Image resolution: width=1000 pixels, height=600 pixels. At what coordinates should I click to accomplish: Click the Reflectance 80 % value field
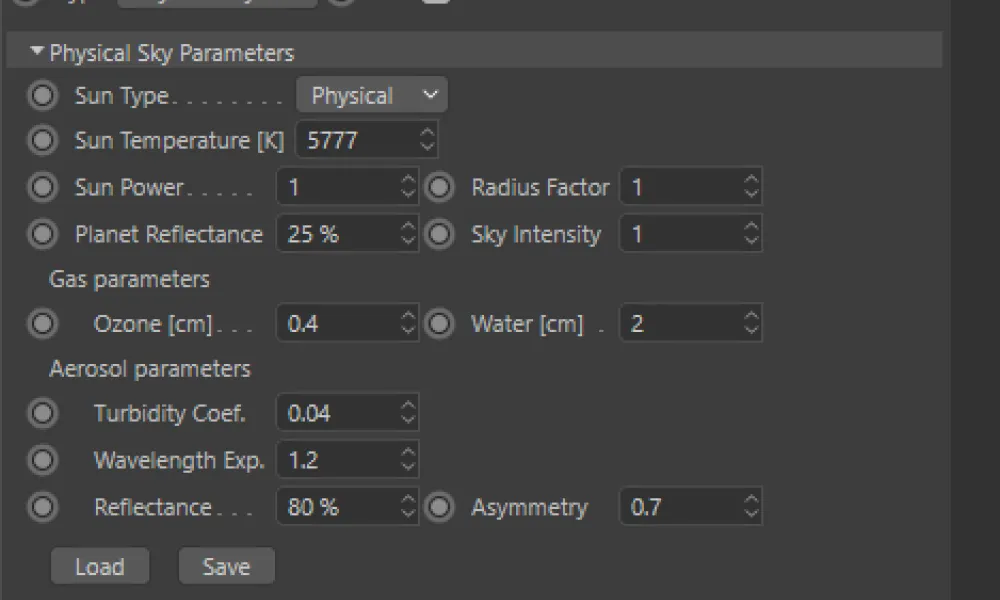click(335, 507)
